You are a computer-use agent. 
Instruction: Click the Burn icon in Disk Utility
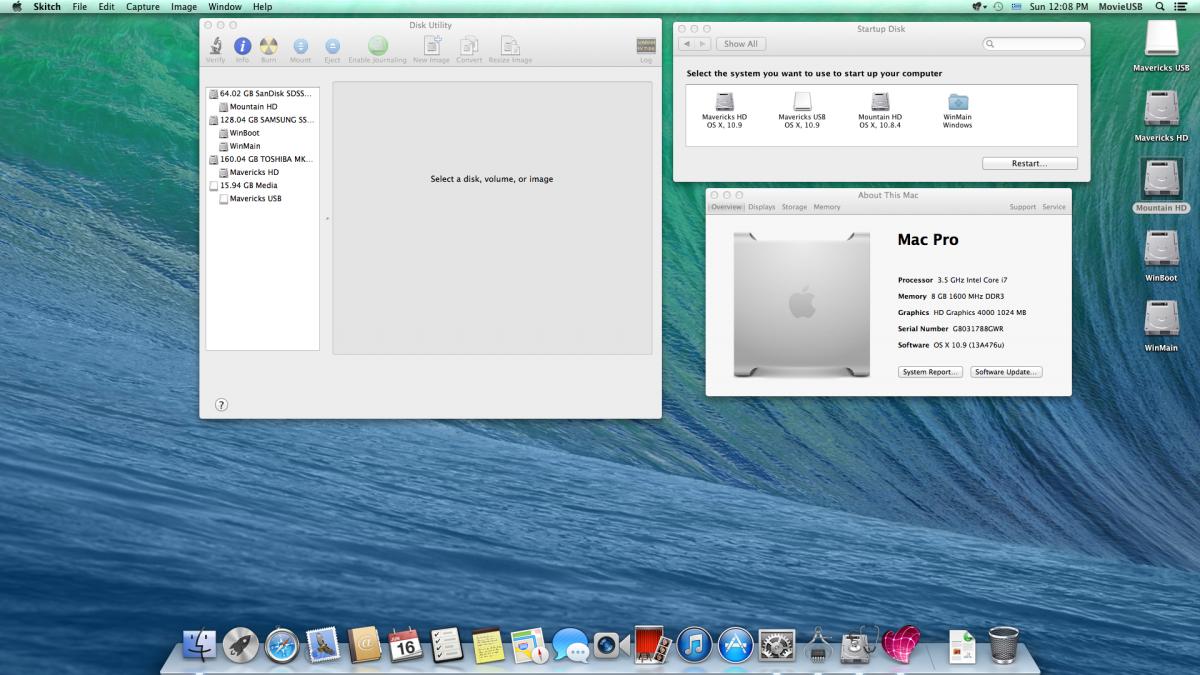tap(268, 48)
